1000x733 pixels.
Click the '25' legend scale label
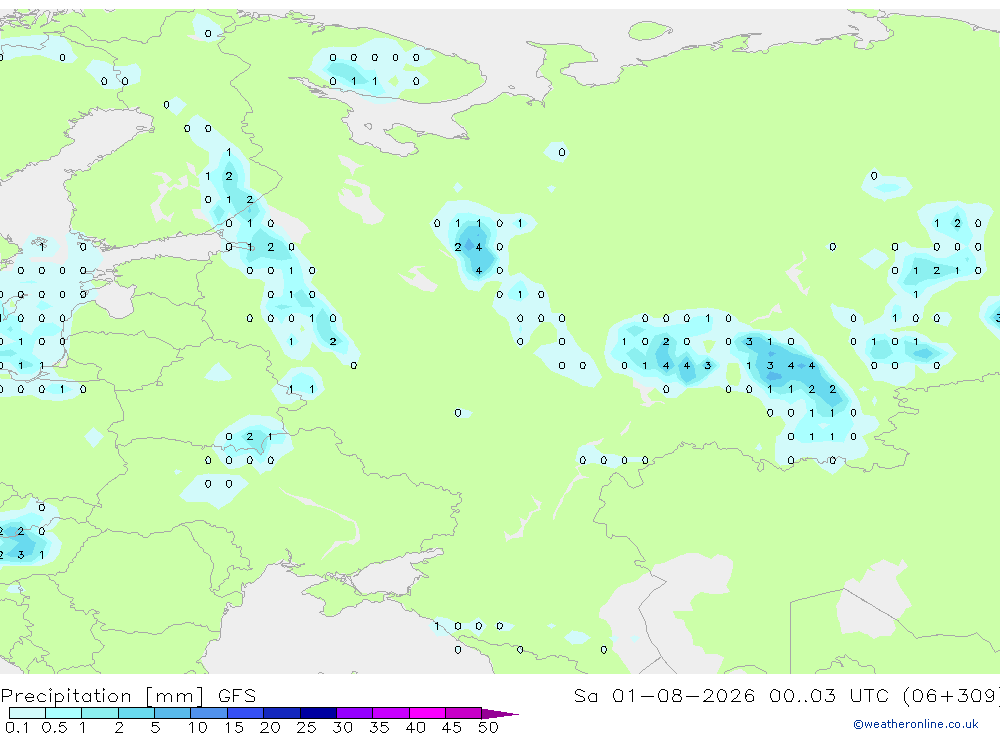pyautogui.click(x=306, y=727)
